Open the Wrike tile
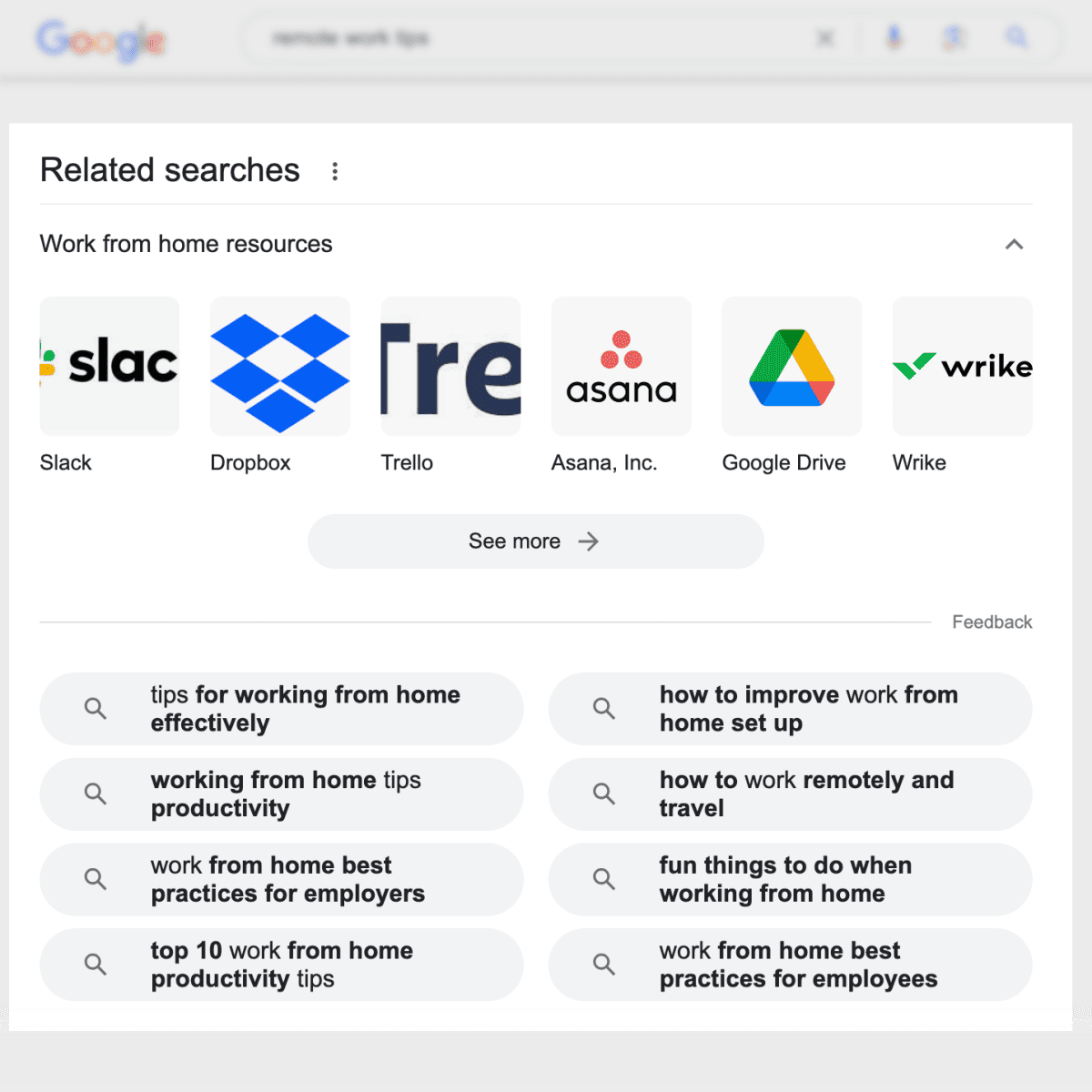This screenshot has height=1092, width=1092. [x=962, y=366]
